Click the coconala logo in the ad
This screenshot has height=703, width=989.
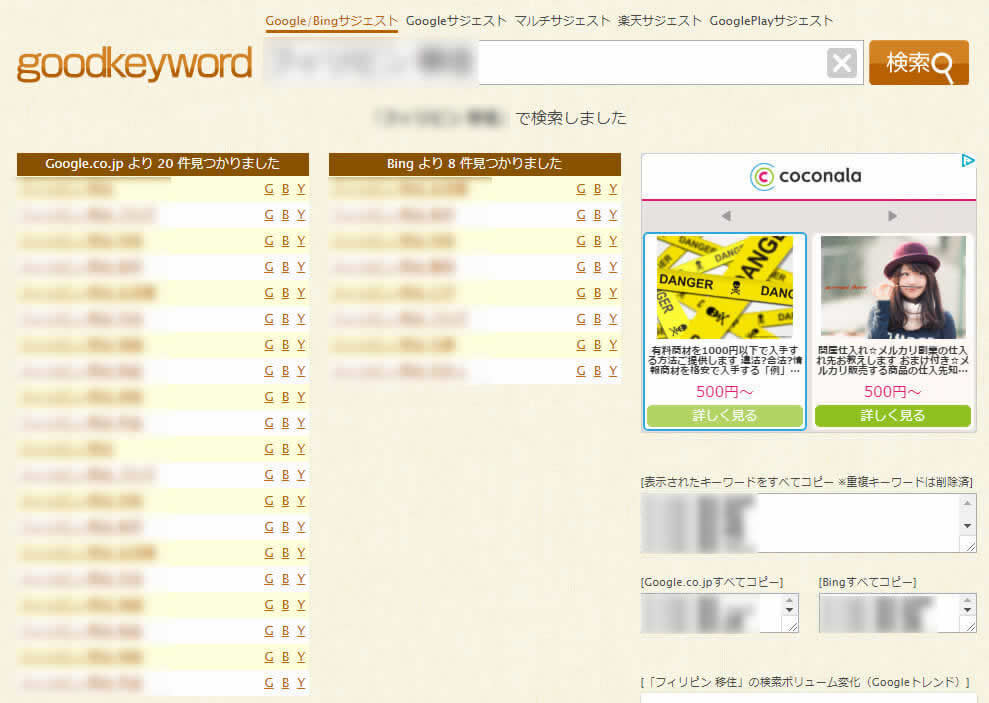(x=805, y=176)
